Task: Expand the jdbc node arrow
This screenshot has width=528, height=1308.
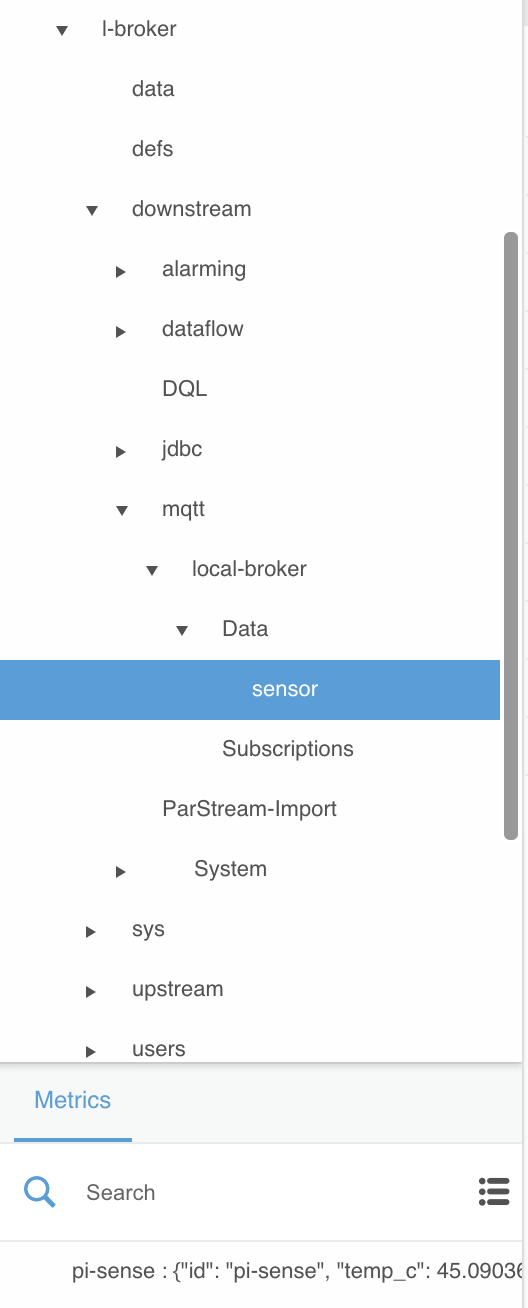Action: 121,451
